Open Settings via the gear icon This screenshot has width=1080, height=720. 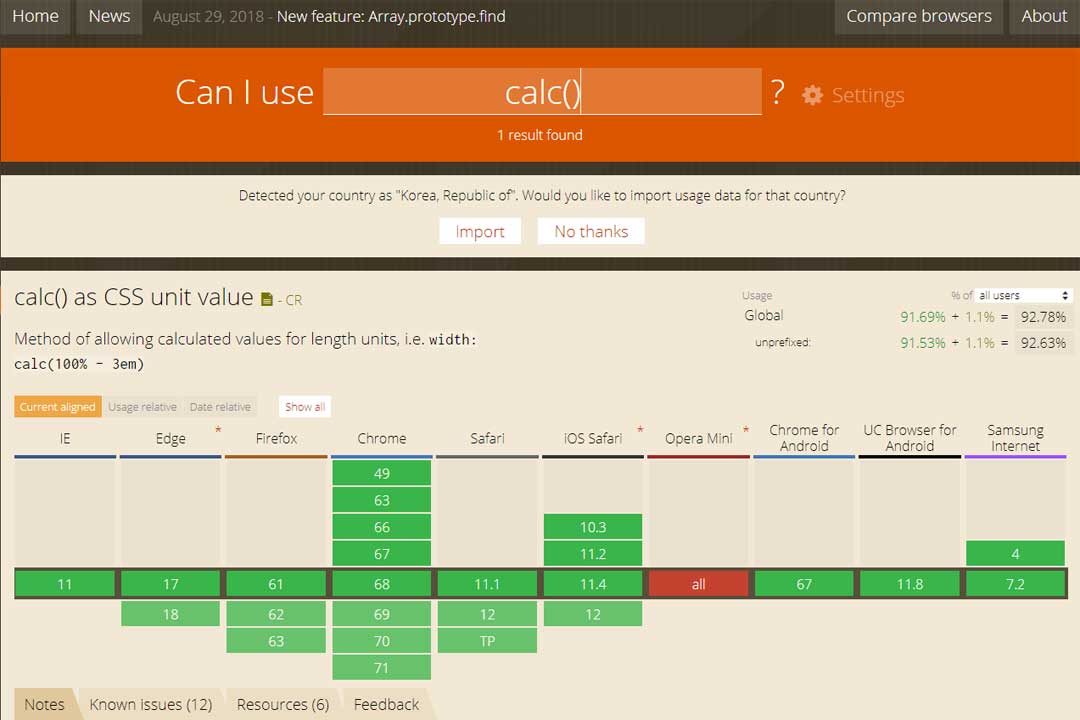pyautogui.click(x=813, y=94)
